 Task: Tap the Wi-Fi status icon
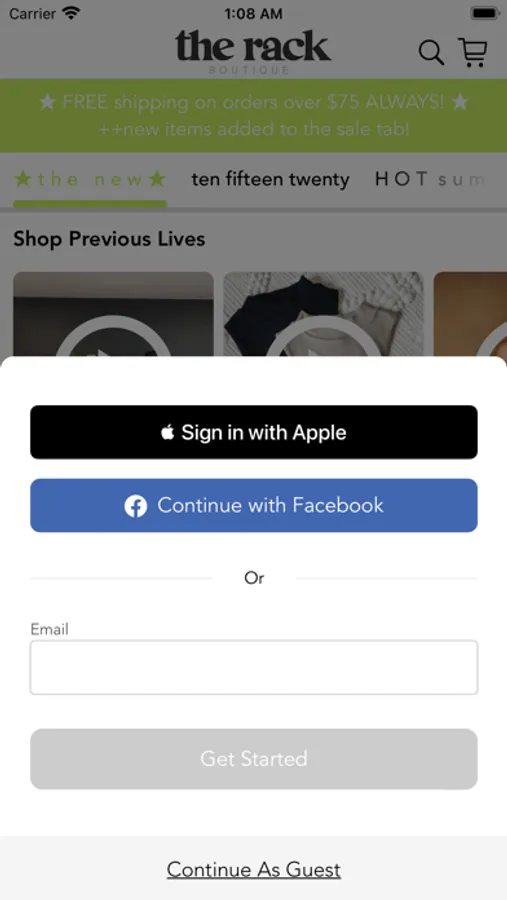coord(71,13)
